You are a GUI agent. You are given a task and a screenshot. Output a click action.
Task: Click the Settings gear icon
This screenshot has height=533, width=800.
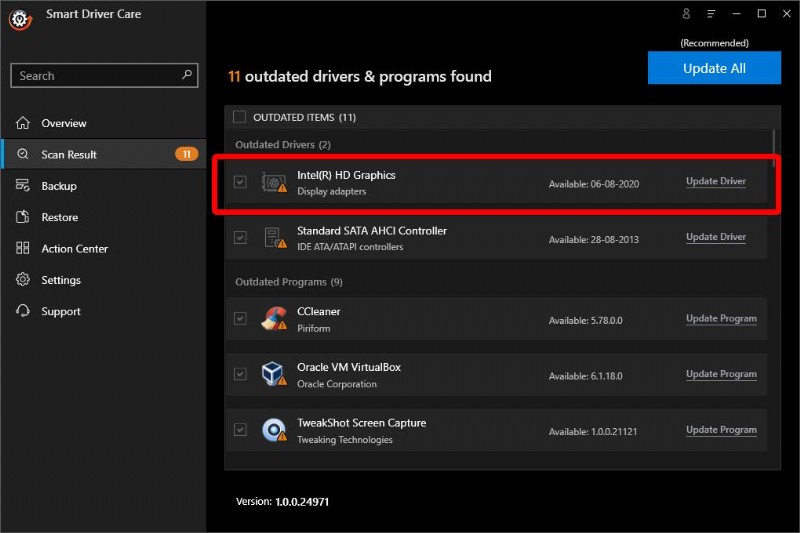[x=22, y=280]
